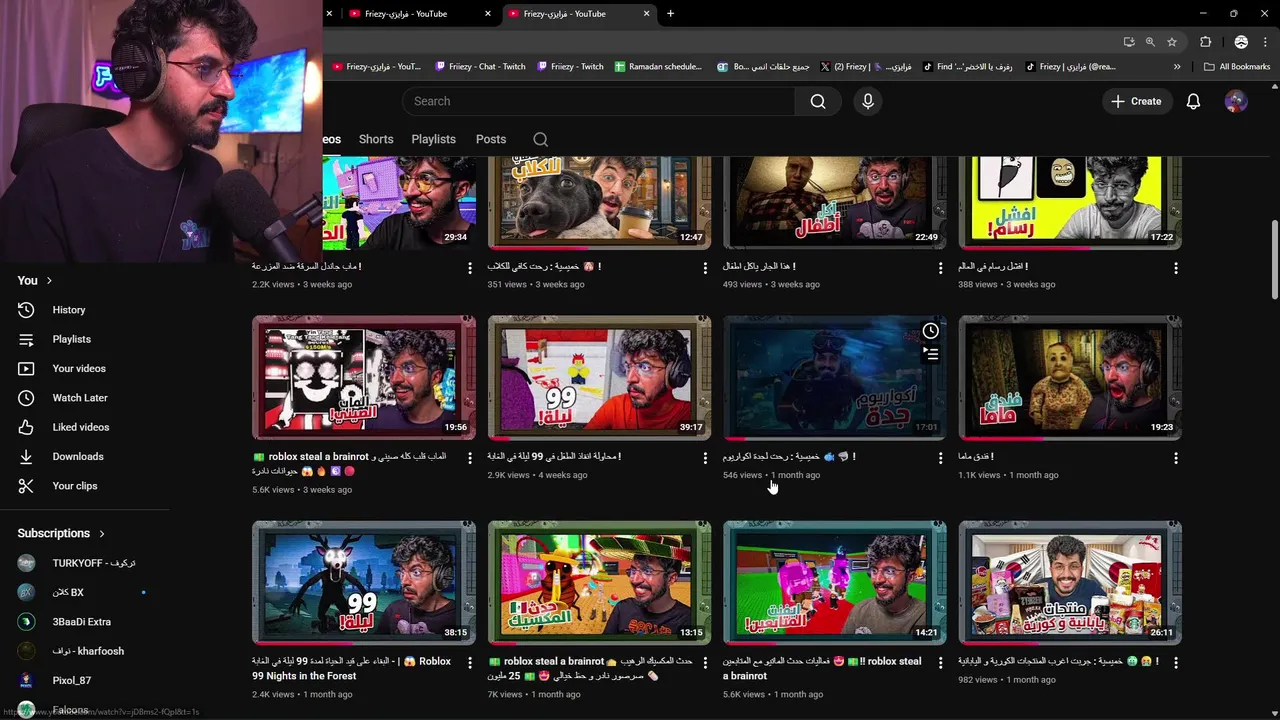Bookmark this page with the star icon
Image resolution: width=1280 pixels, height=720 pixels.
[1172, 42]
